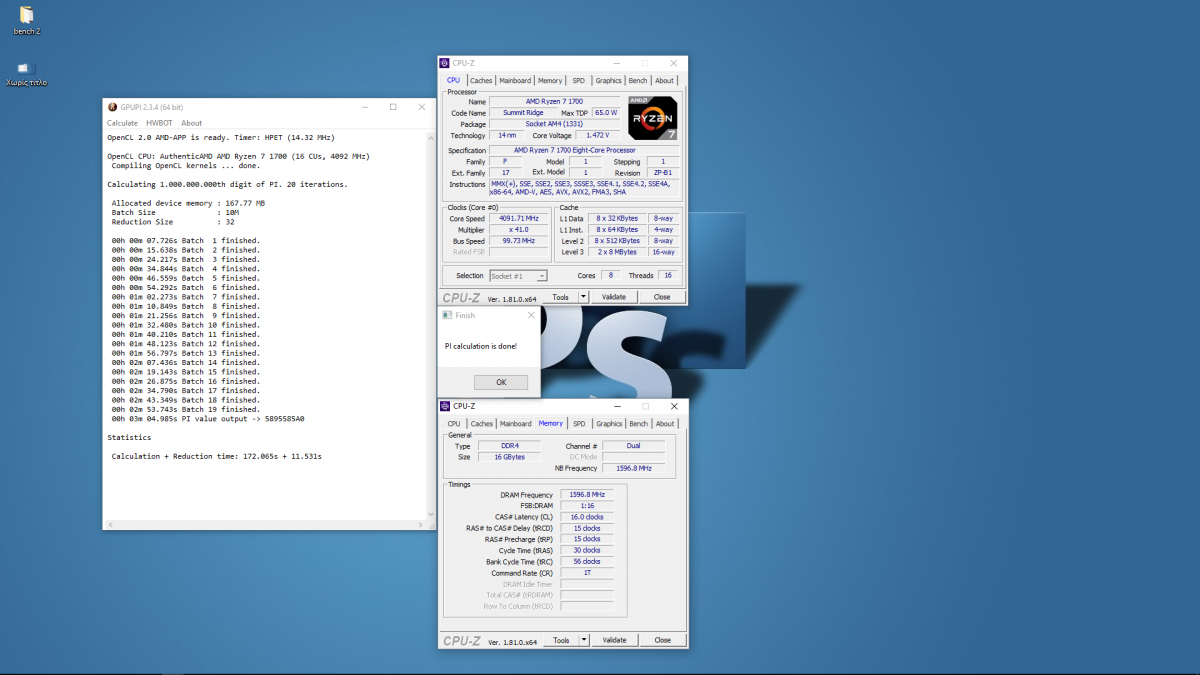Switch to Mainboard tab in upper CPU-Z
This screenshot has height=675, width=1200.
coord(515,81)
